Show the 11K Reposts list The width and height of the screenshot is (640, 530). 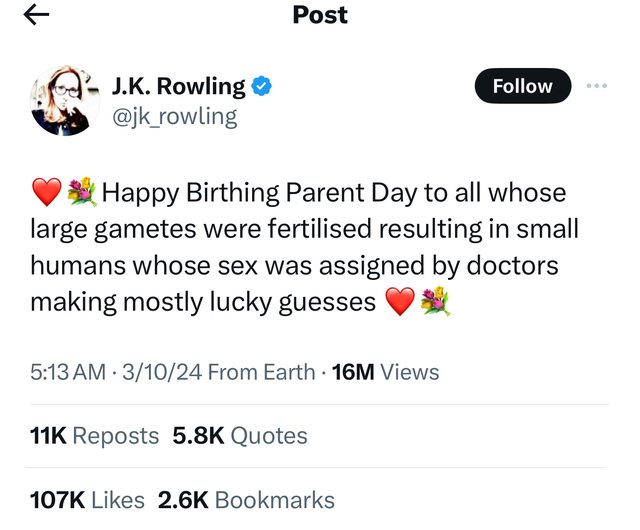tap(95, 435)
